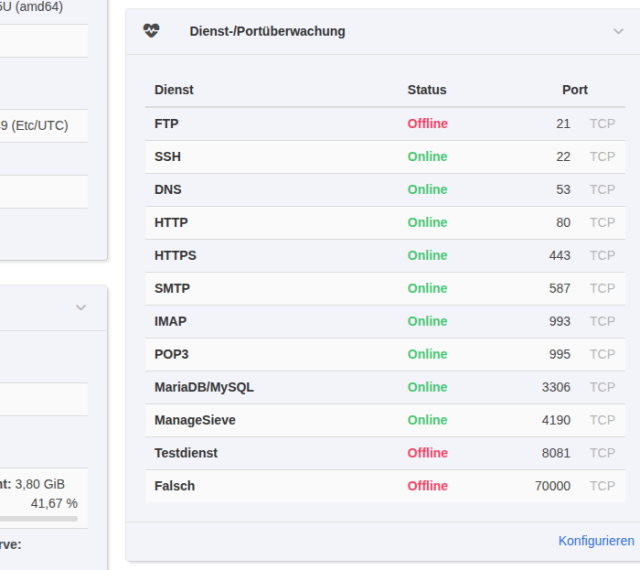Click the Online status of SSH
This screenshot has width=640, height=570.
point(427,157)
